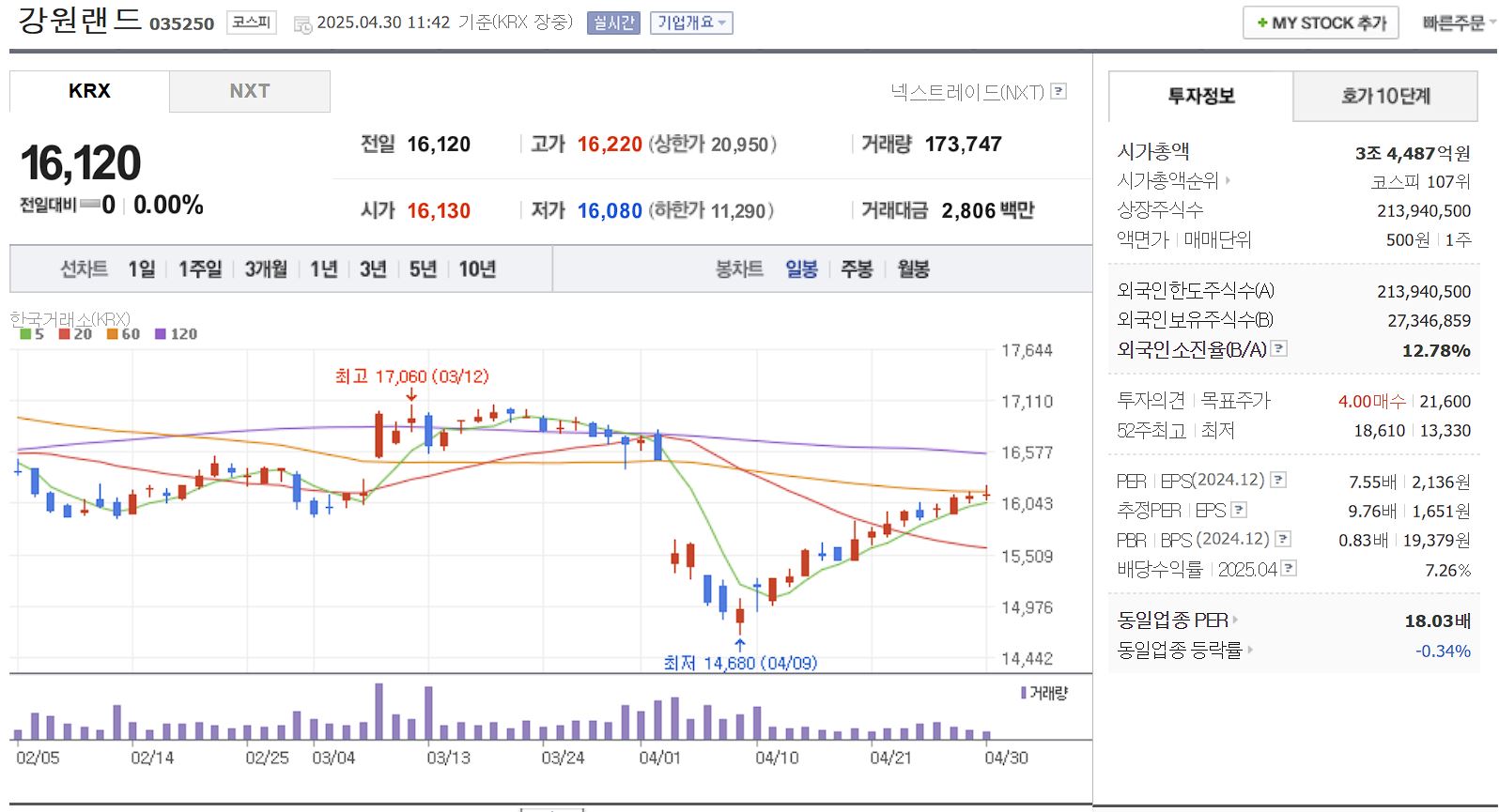This screenshot has width=1499, height=812.
Task: Click 4.00매수 investment opinion value
Action: click(x=1372, y=402)
